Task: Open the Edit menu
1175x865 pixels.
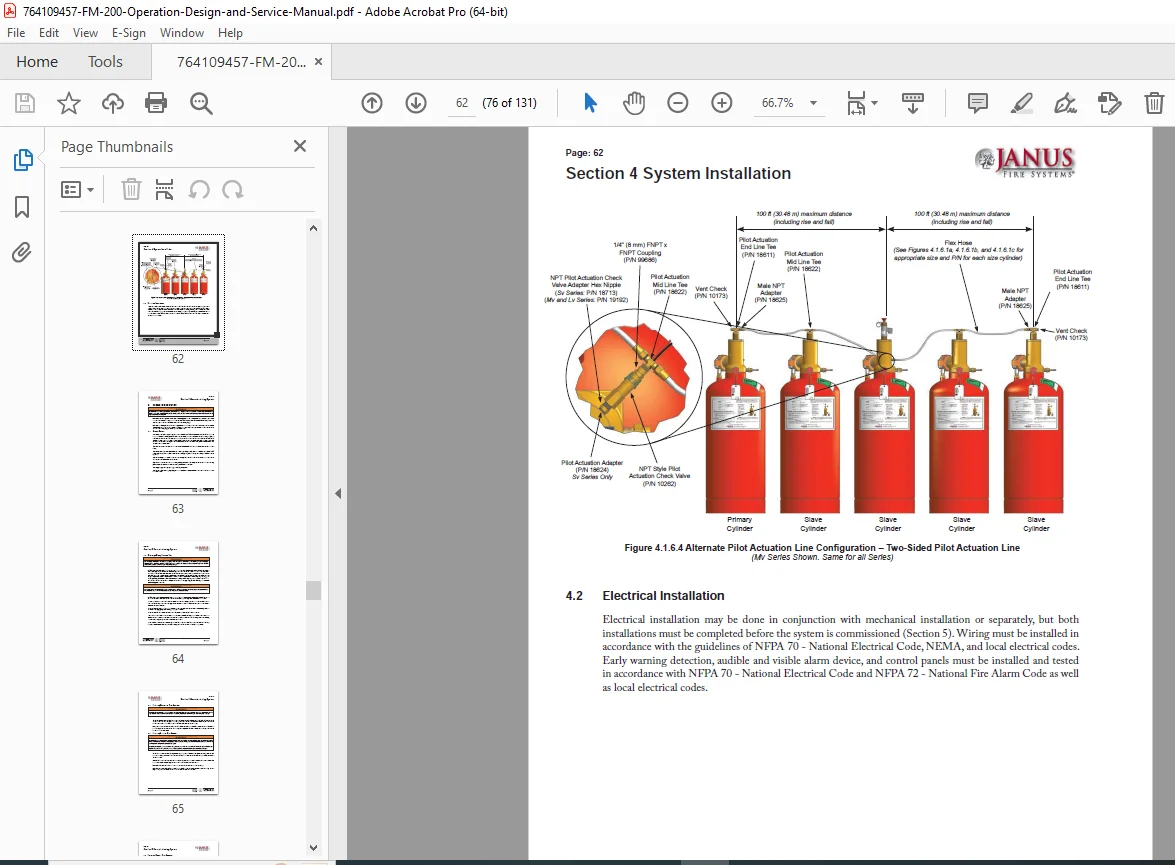Action: pos(49,33)
